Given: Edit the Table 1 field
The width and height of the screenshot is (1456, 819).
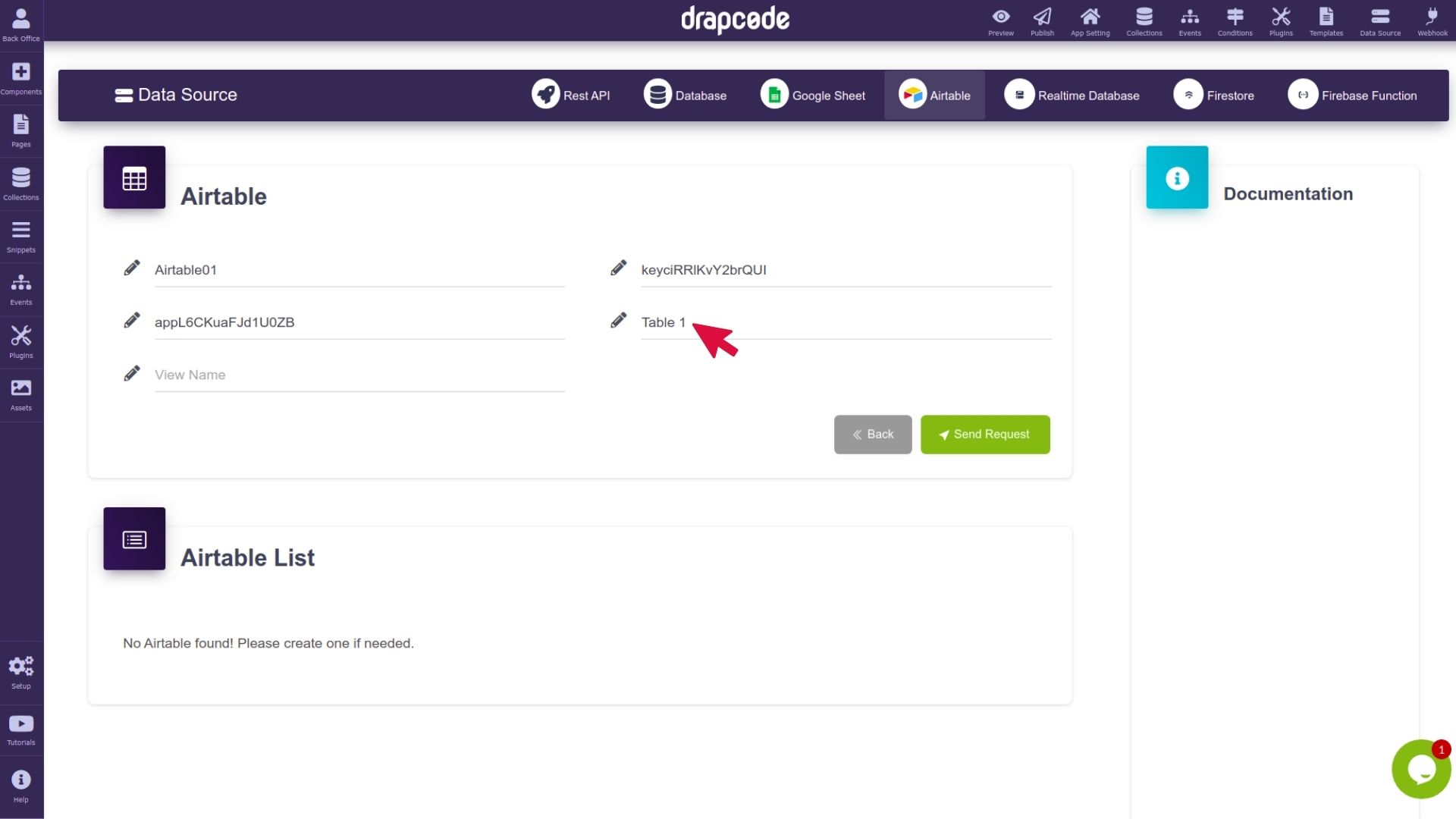Looking at the screenshot, I should [846, 322].
